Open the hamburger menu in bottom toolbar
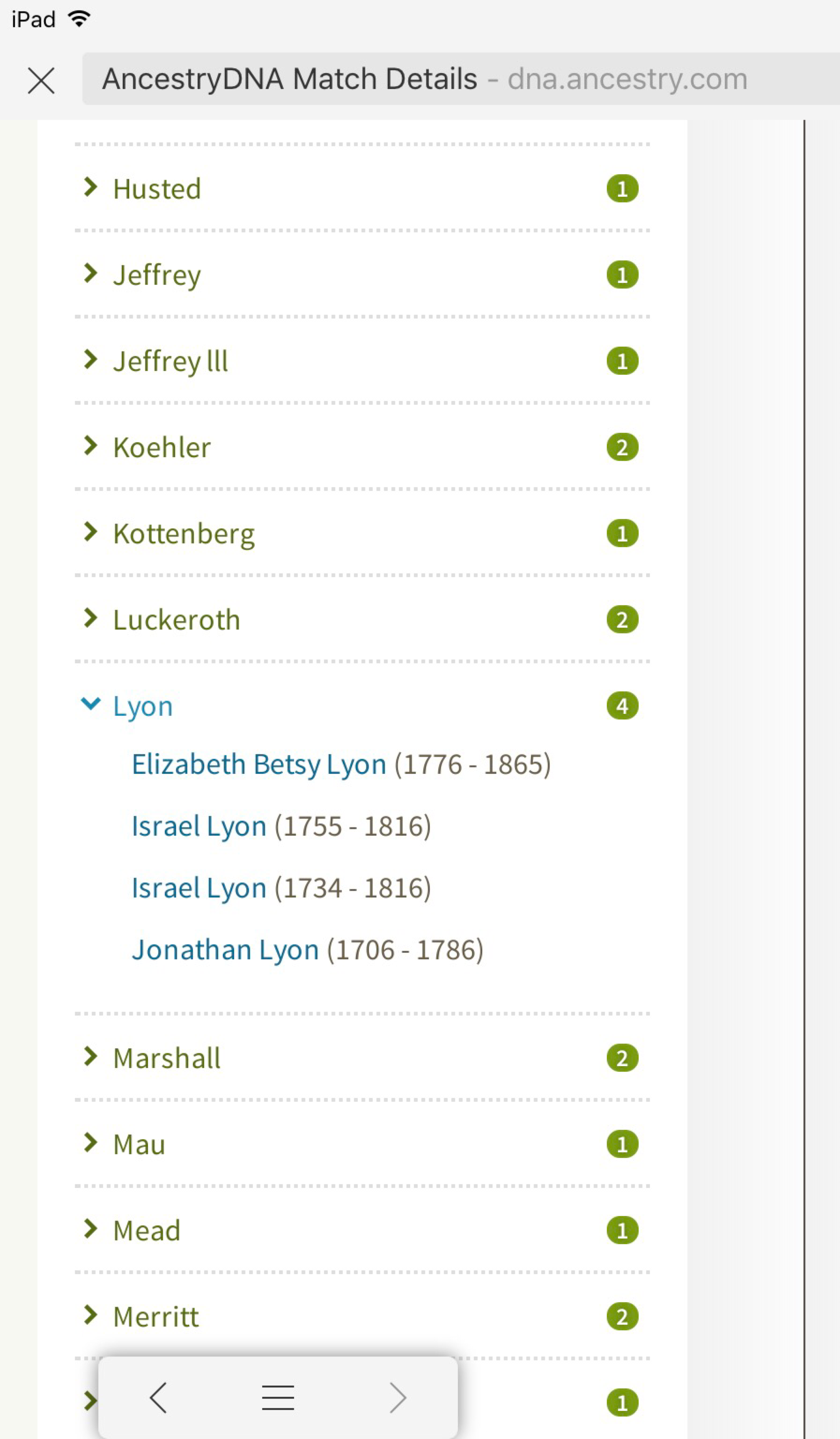840x1439 pixels. [278, 1398]
